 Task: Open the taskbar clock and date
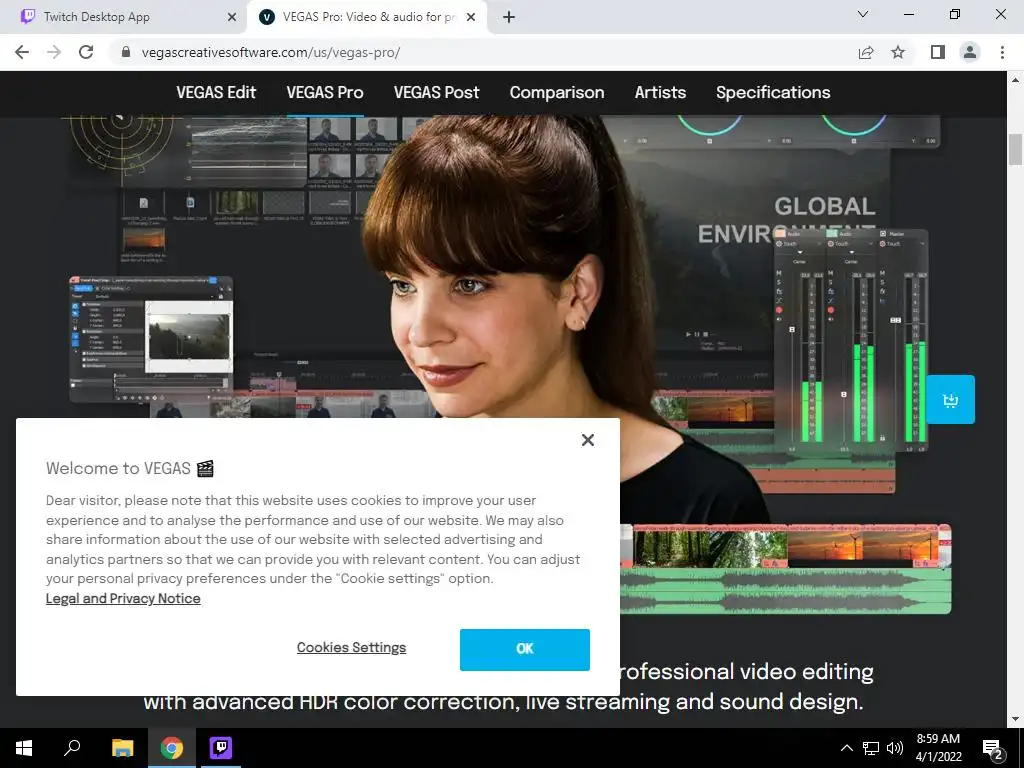(x=938, y=748)
